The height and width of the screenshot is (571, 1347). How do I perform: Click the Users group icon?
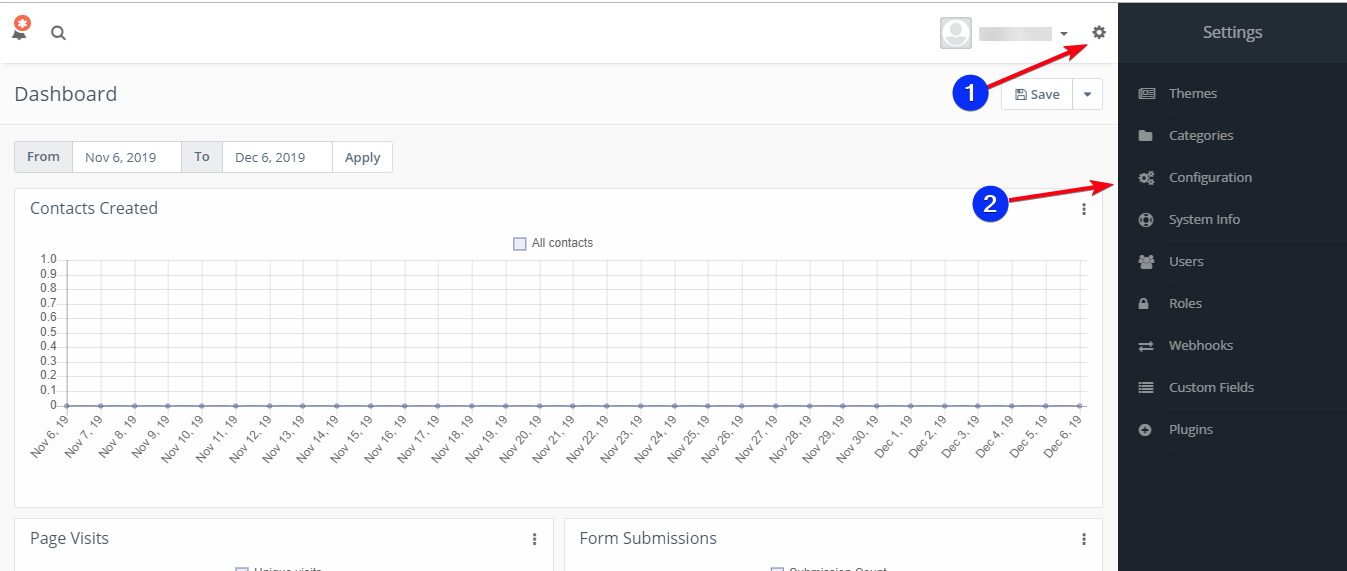coord(1146,261)
